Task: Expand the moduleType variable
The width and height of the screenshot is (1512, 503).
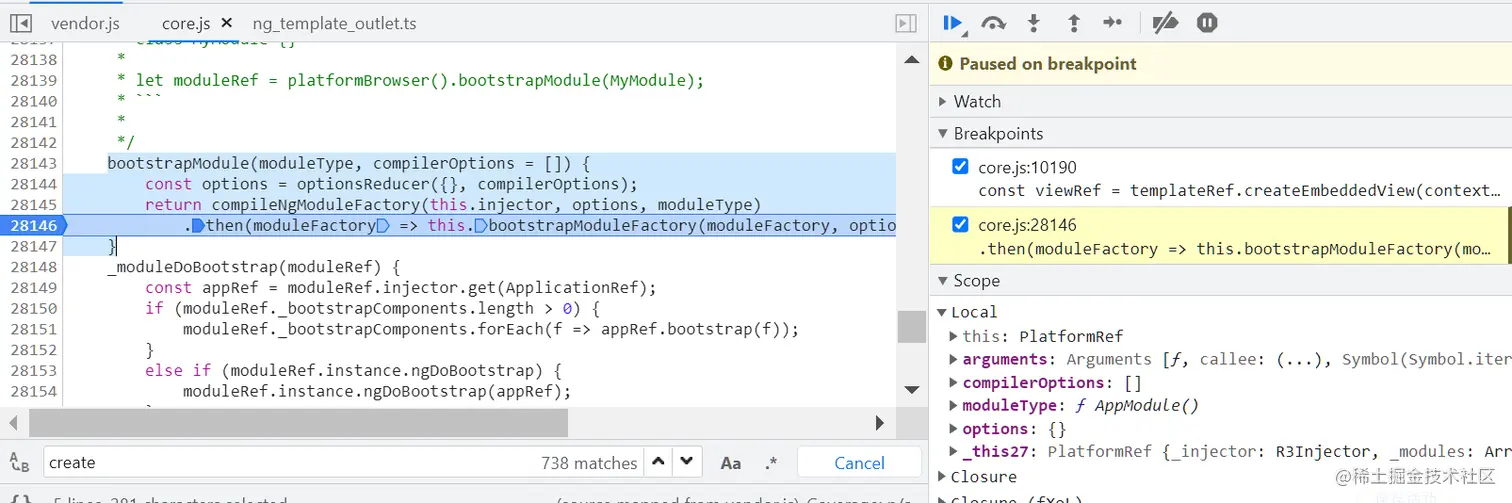Action: (x=954, y=405)
